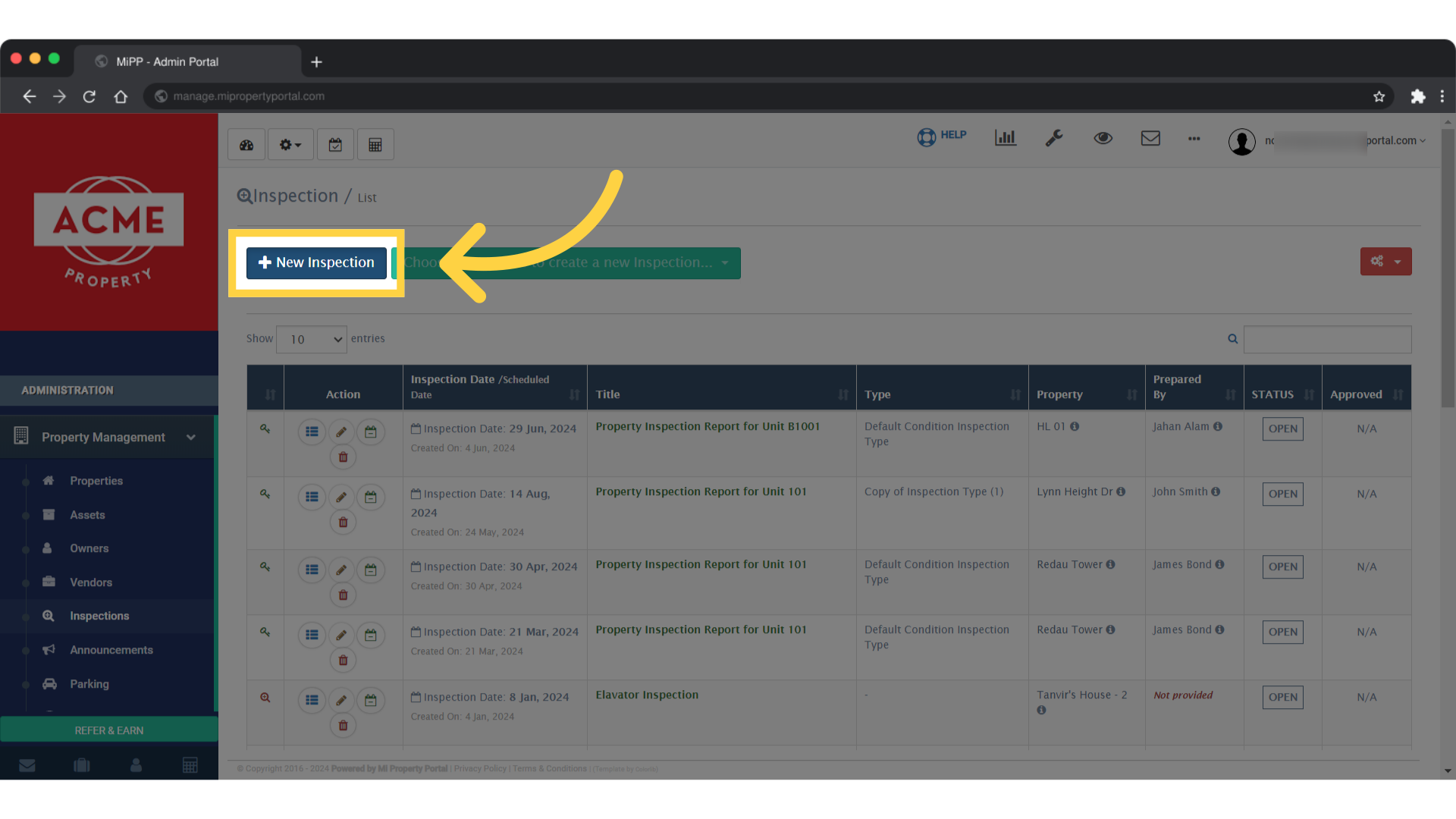Delete the Unit B1001 inspection via trash
Screen dimensions: 1456x819
[x=343, y=457]
